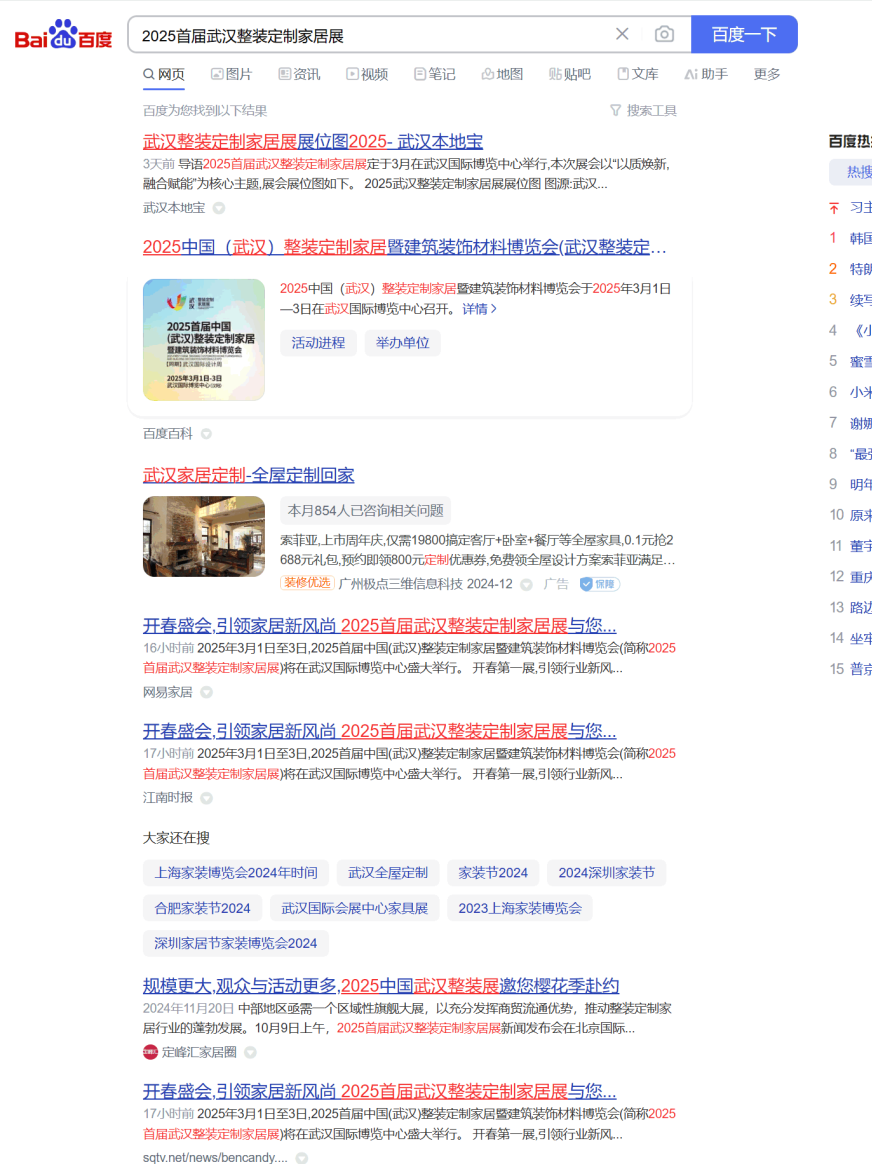Open the 开春盛会 result from 网易家居

pos(379,625)
